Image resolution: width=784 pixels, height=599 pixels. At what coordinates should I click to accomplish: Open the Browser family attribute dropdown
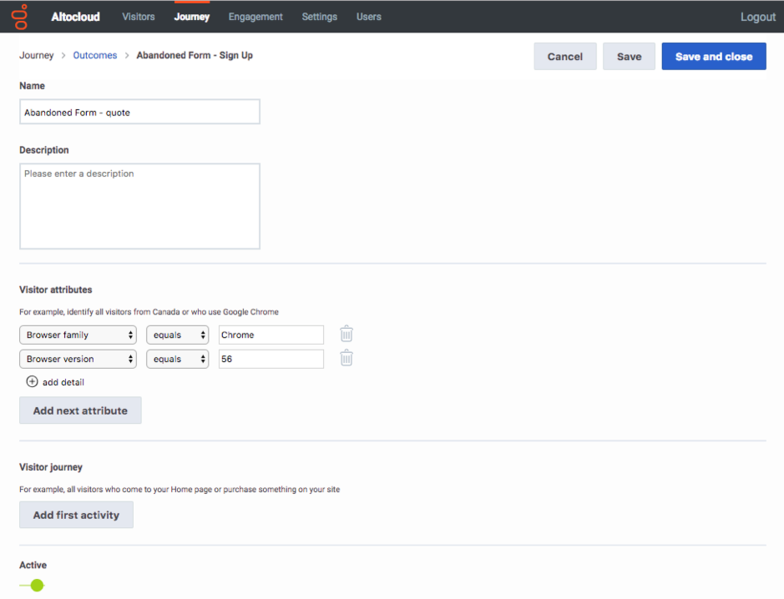pyautogui.click(x=78, y=335)
